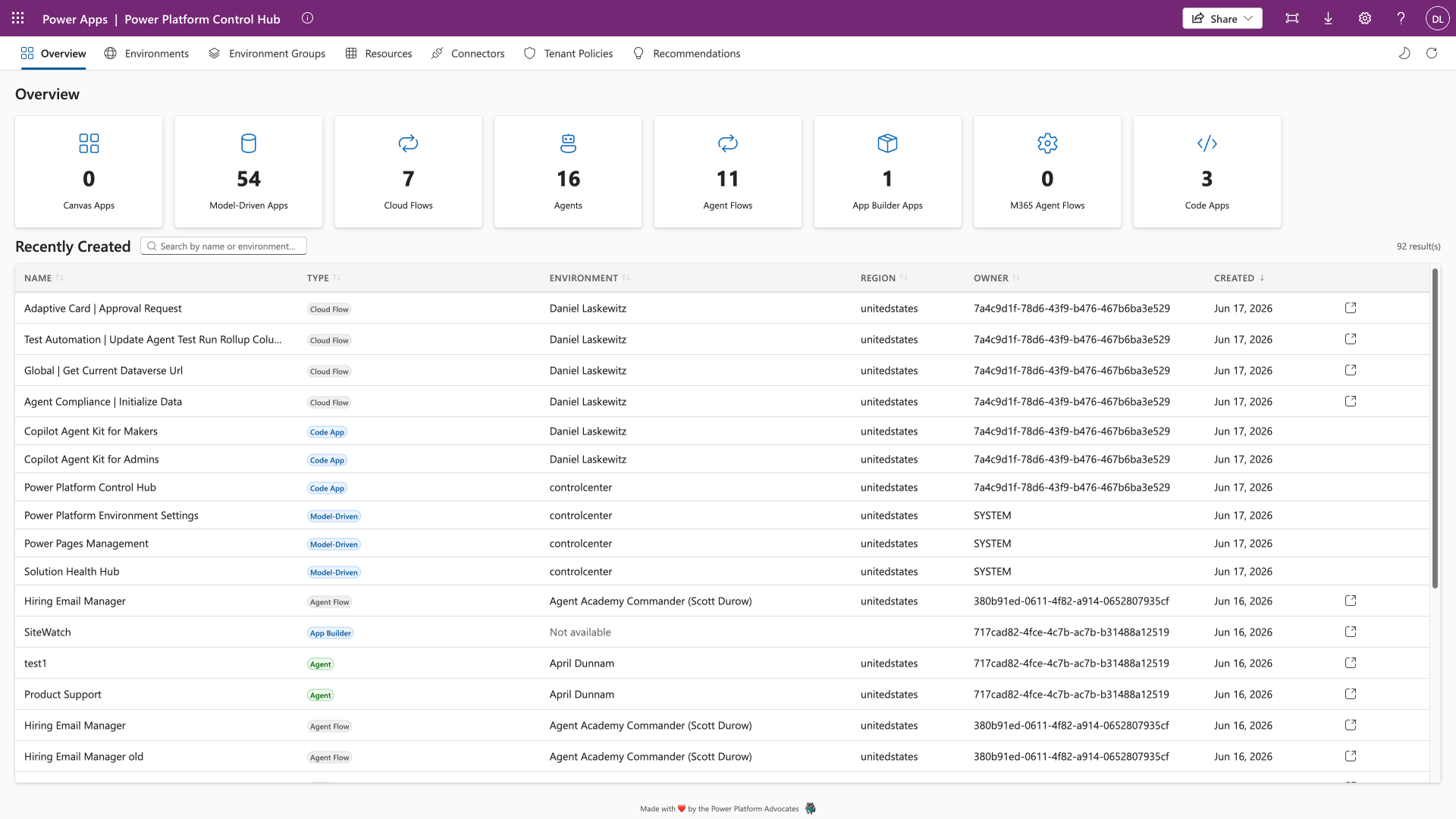Image resolution: width=1456 pixels, height=819 pixels.
Task: Sort table by REGION column
Action: [883, 278]
